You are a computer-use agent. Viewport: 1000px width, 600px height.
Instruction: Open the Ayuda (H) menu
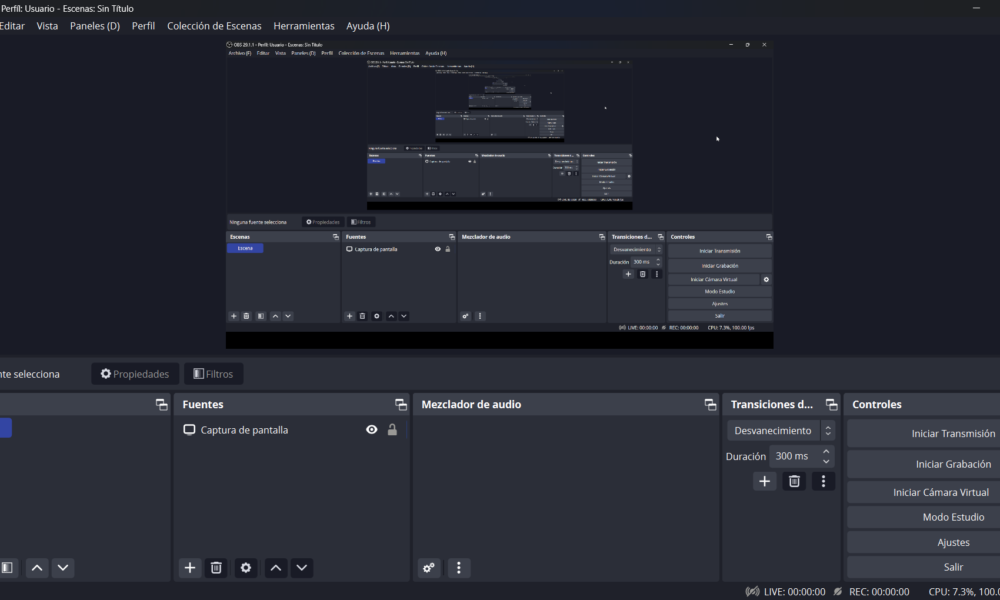click(x=368, y=26)
